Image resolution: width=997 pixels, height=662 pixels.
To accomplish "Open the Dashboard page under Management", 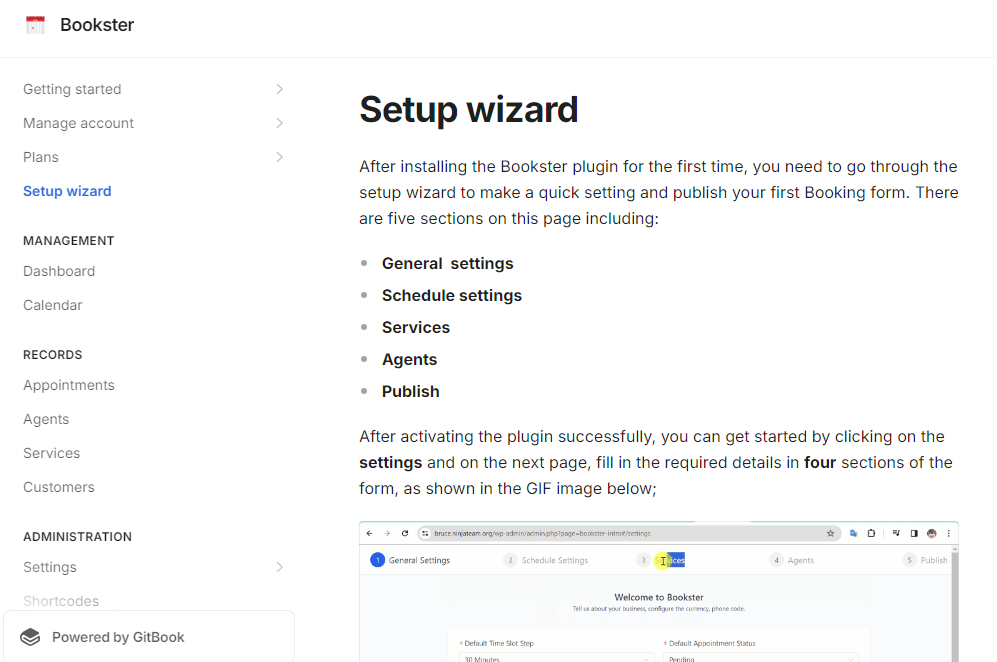I will click(59, 271).
